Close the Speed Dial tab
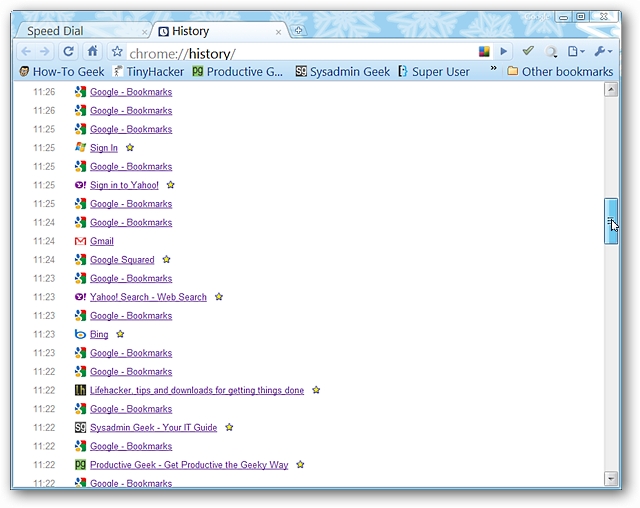The width and height of the screenshot is (640, 508). [x=144, y=32]
